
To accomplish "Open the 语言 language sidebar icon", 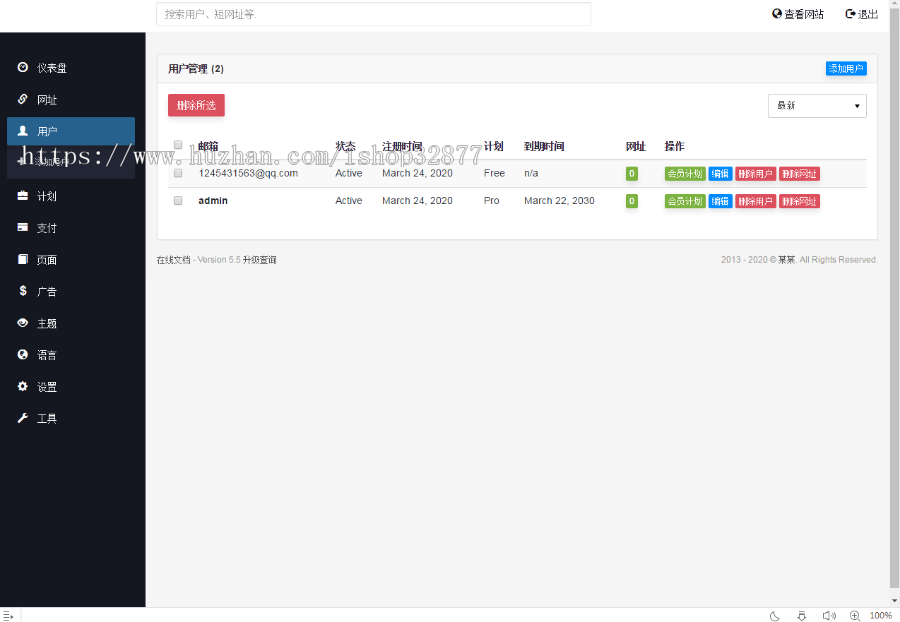I will click(x=22, y=354).
